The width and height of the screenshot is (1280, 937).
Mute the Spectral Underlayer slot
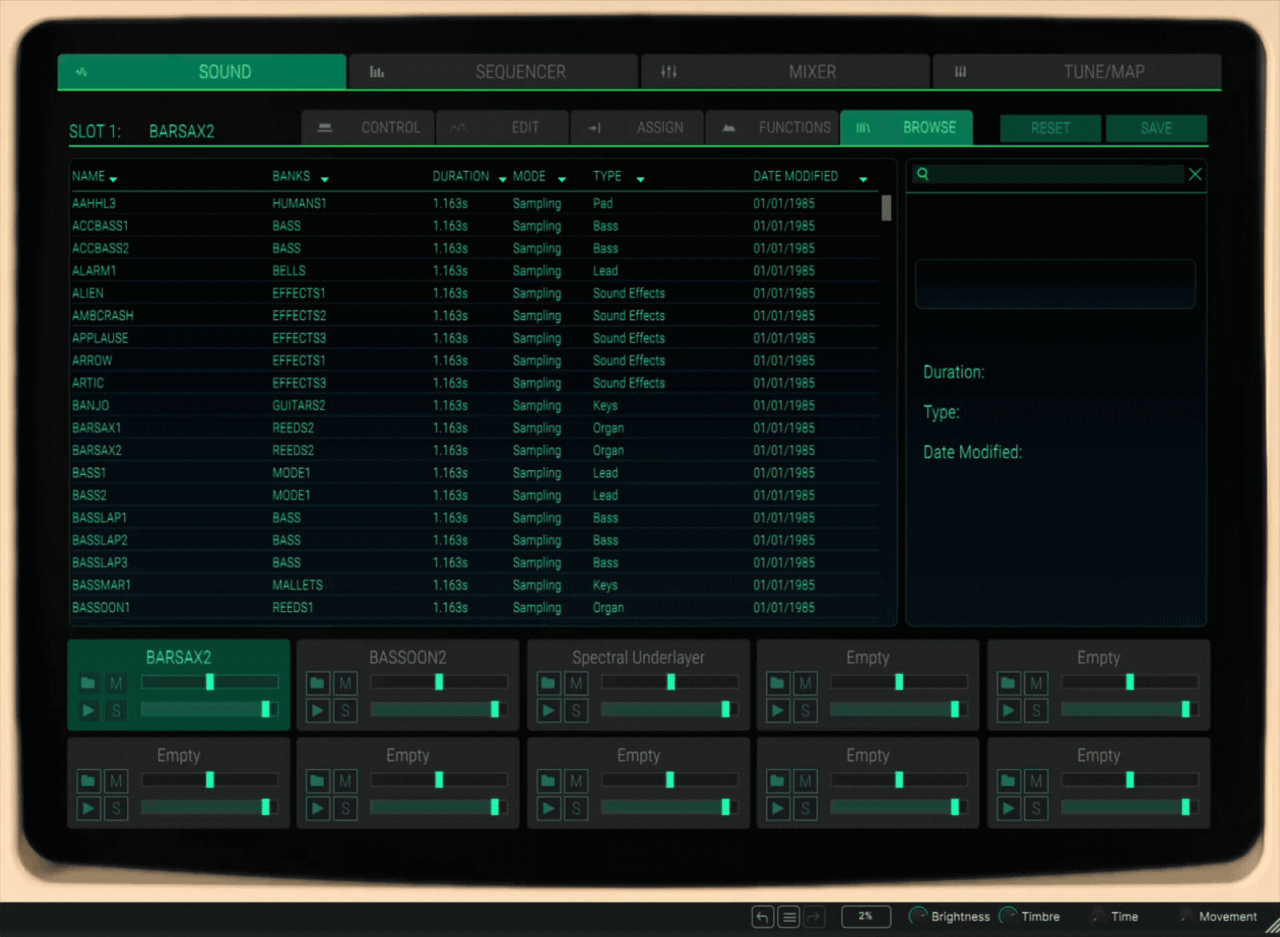(576, 683)
